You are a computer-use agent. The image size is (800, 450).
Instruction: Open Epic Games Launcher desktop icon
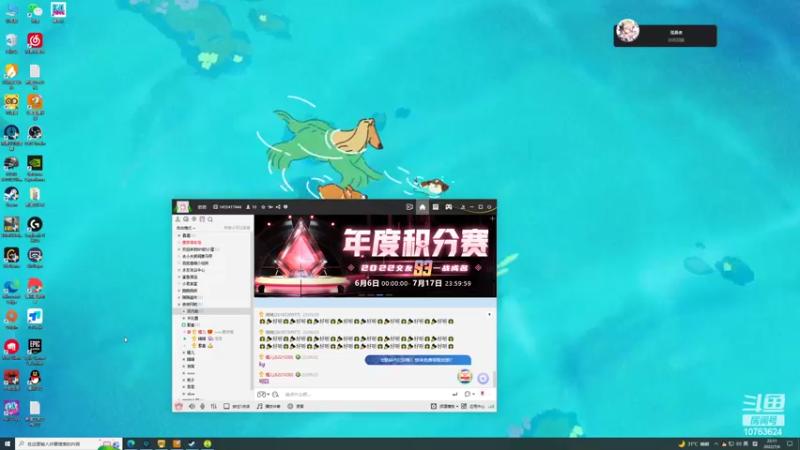[35, 352]
